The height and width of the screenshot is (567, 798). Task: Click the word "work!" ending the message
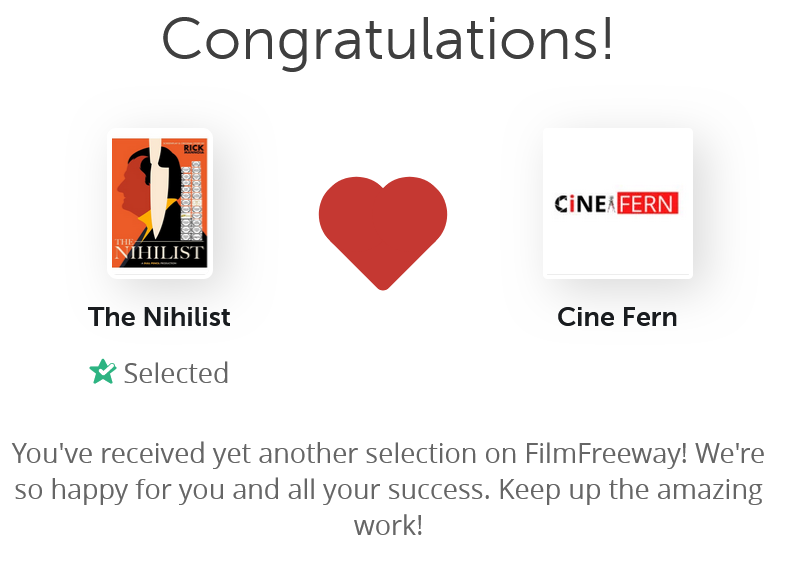point(389,525)
